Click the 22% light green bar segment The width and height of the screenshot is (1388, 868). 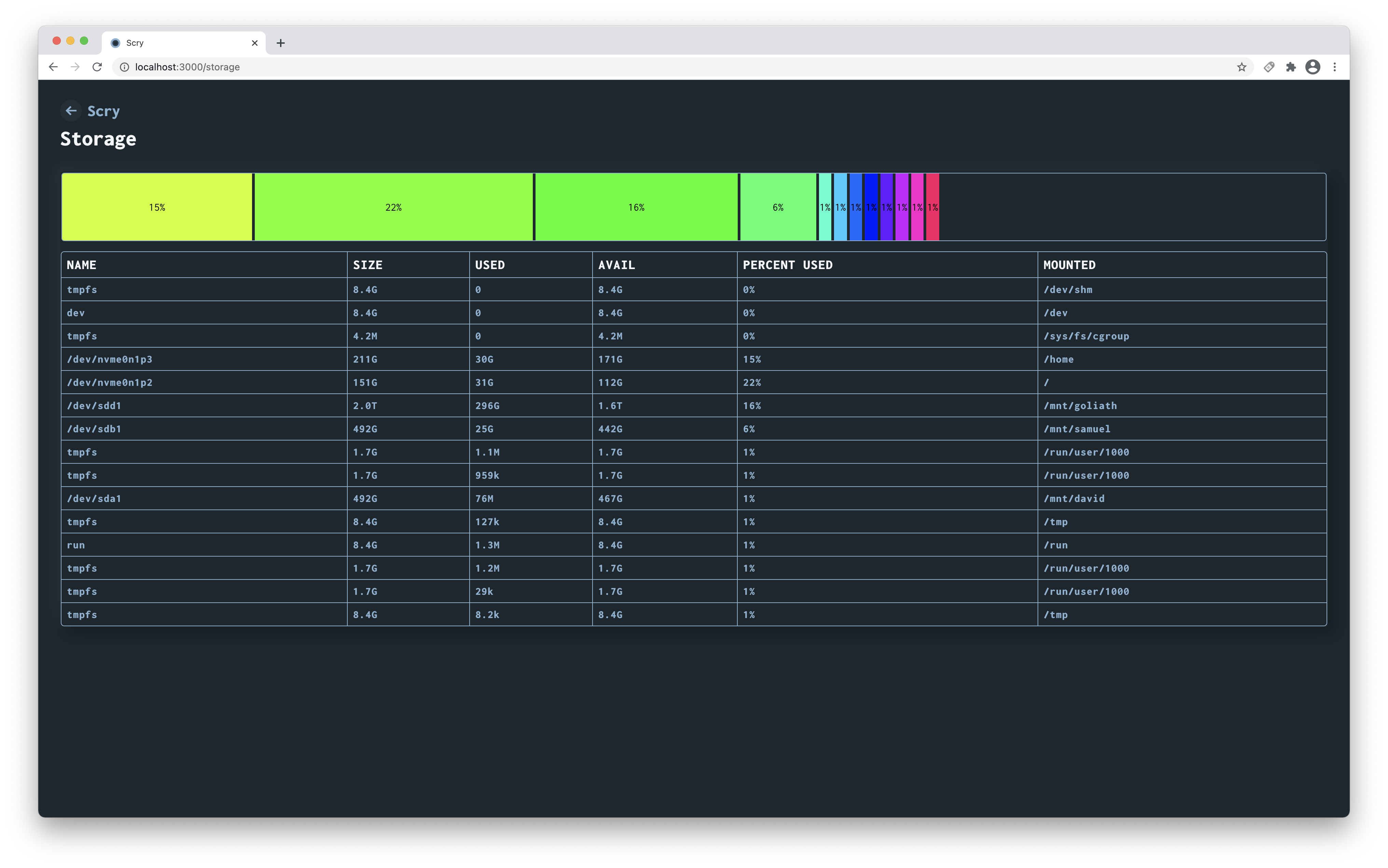coord(393,207)
